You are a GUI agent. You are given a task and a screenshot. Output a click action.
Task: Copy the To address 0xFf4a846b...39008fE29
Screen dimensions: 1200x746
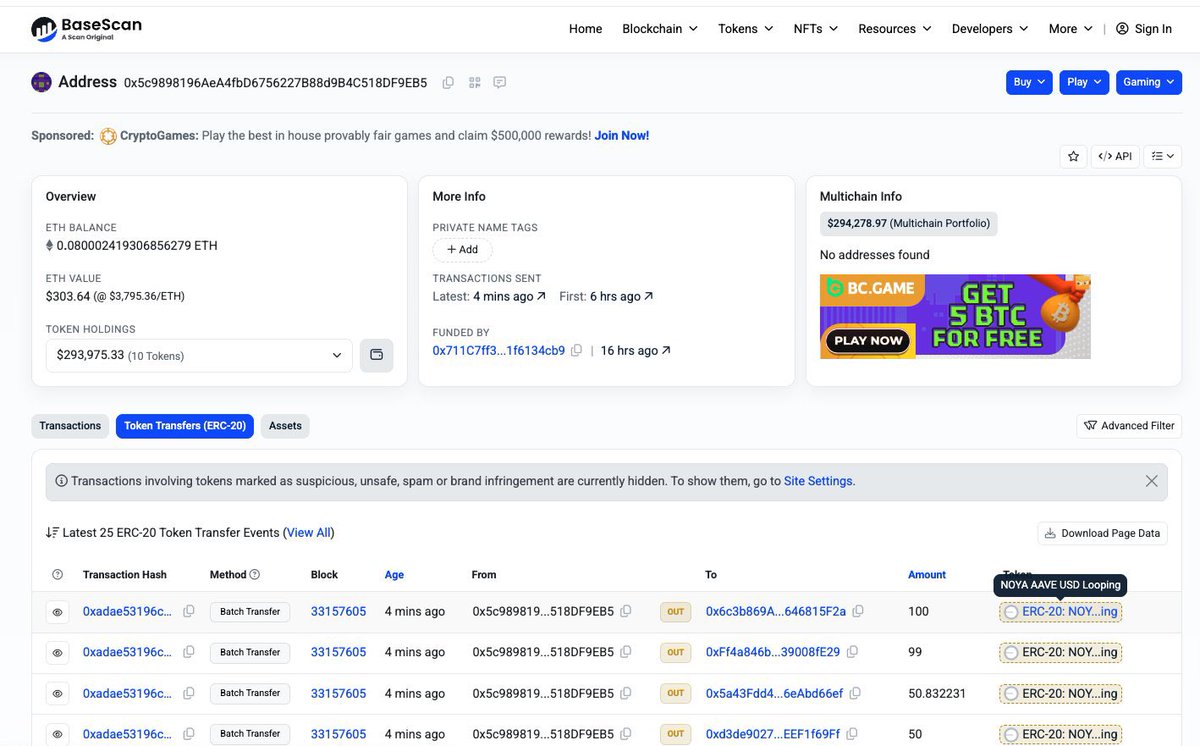[x=852, y=652]
